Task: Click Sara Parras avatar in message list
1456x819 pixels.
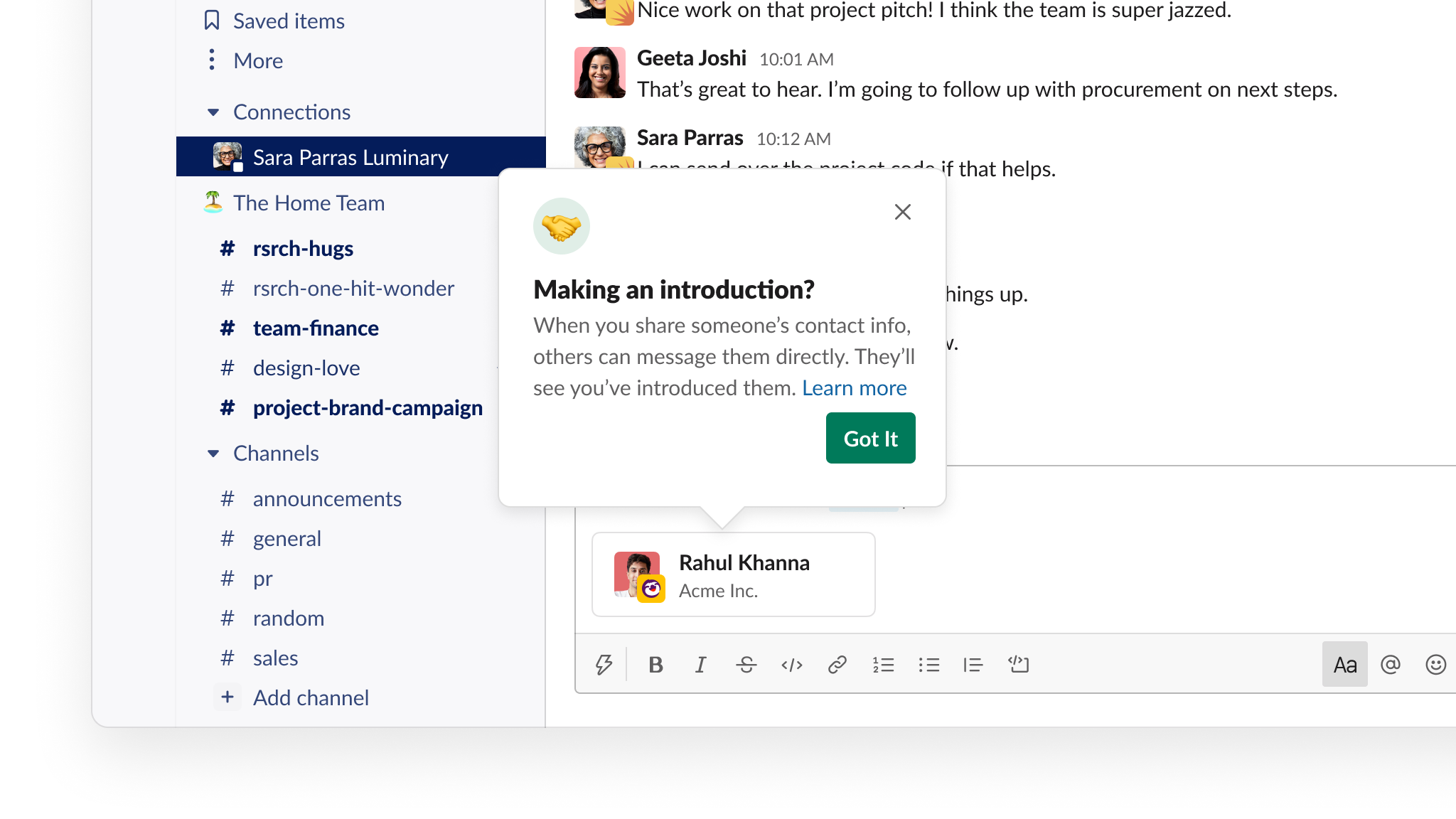Action: pyautogui.click(x=600, y=147)
